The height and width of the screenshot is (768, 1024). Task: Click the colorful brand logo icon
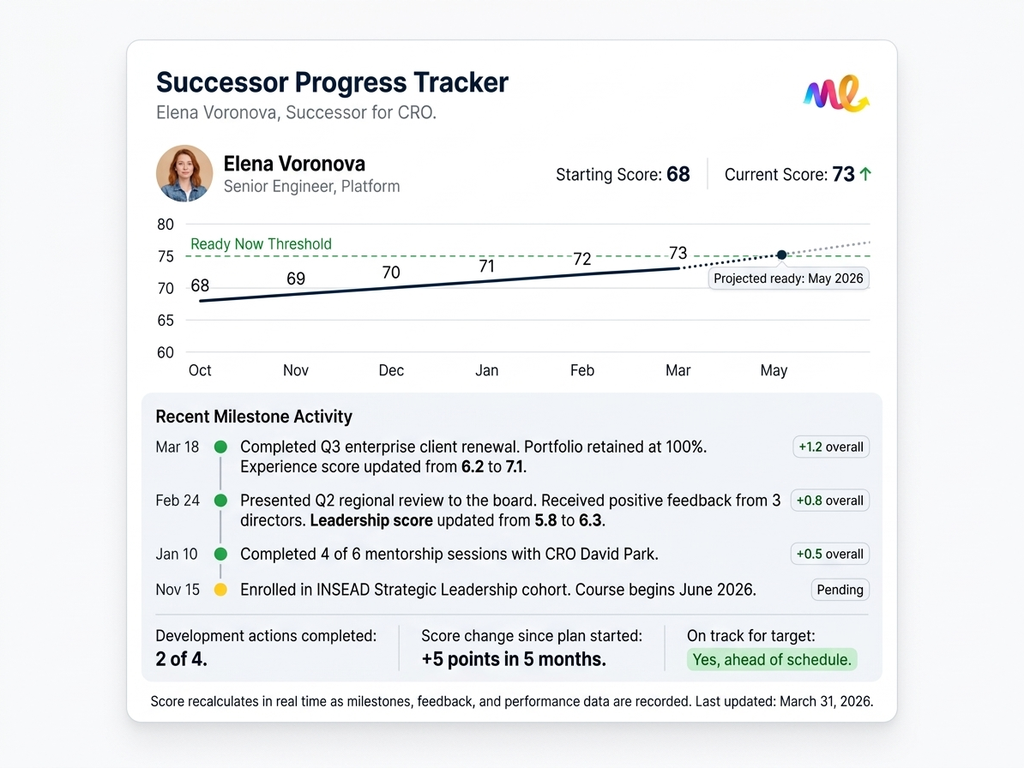(x=836, y=95)
